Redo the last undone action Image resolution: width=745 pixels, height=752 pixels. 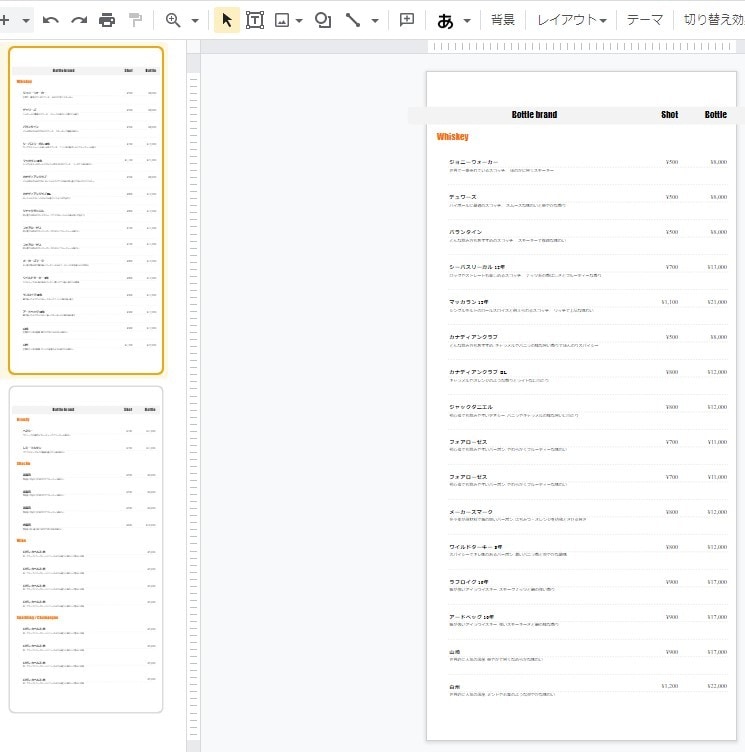pos(79,20)
